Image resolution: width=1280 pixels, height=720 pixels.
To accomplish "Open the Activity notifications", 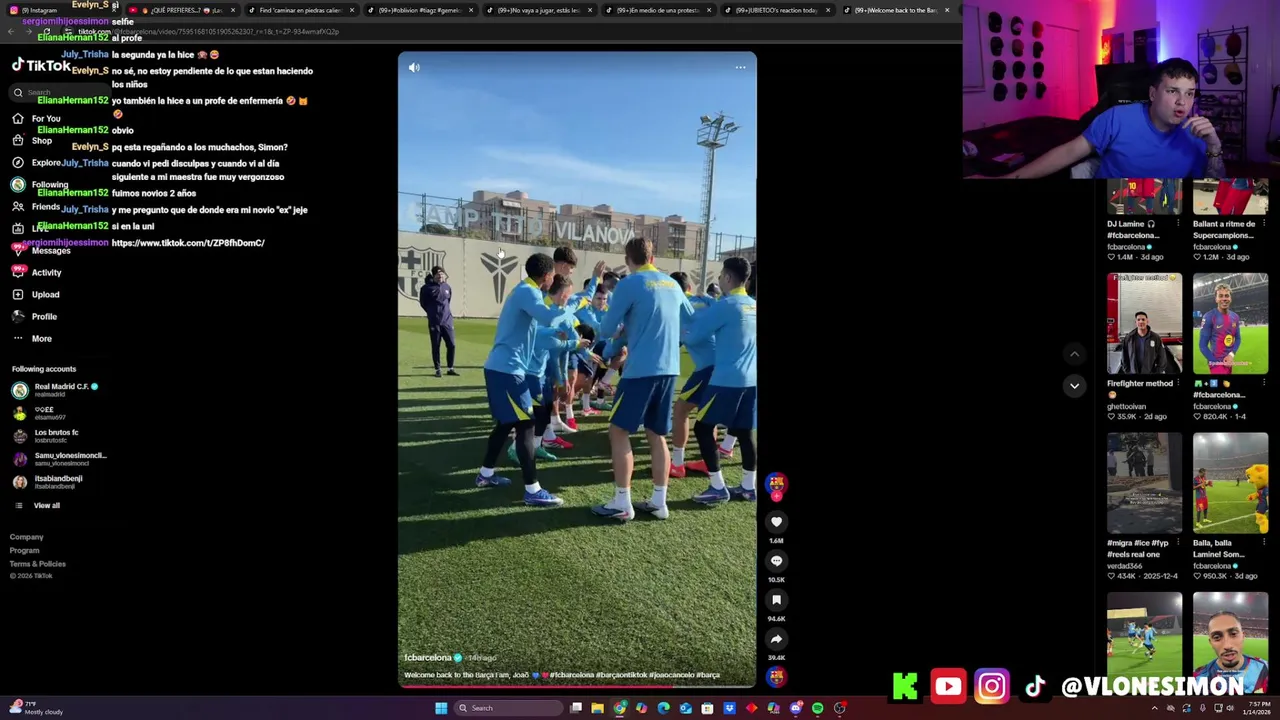I will pos(37,272).
